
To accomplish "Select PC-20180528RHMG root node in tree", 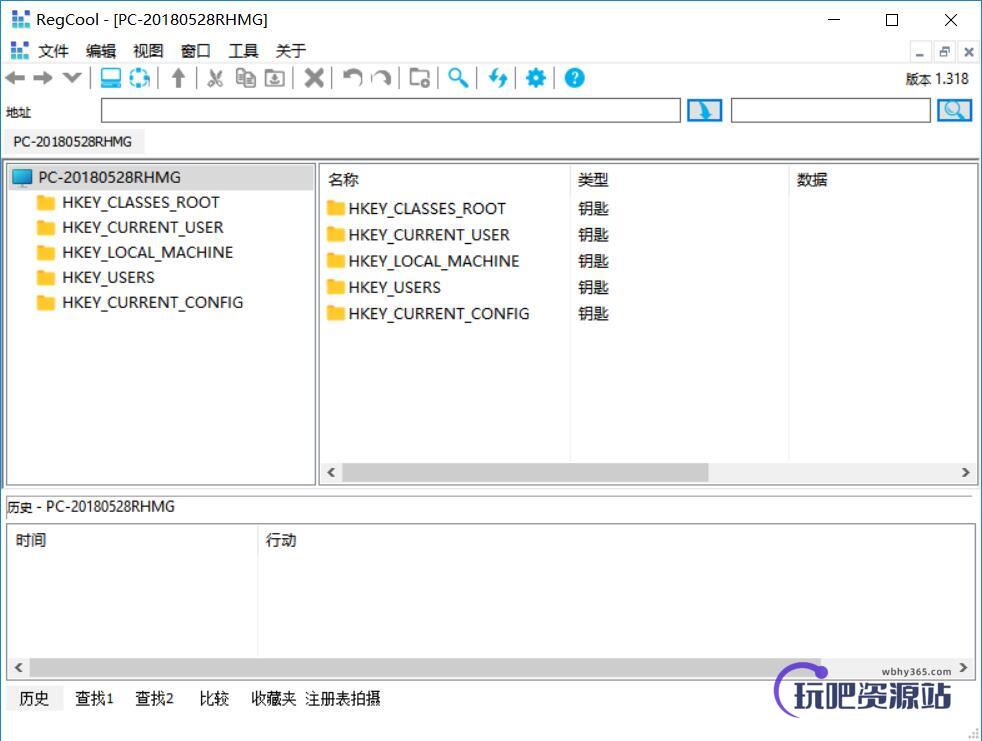I will [160, 177].
